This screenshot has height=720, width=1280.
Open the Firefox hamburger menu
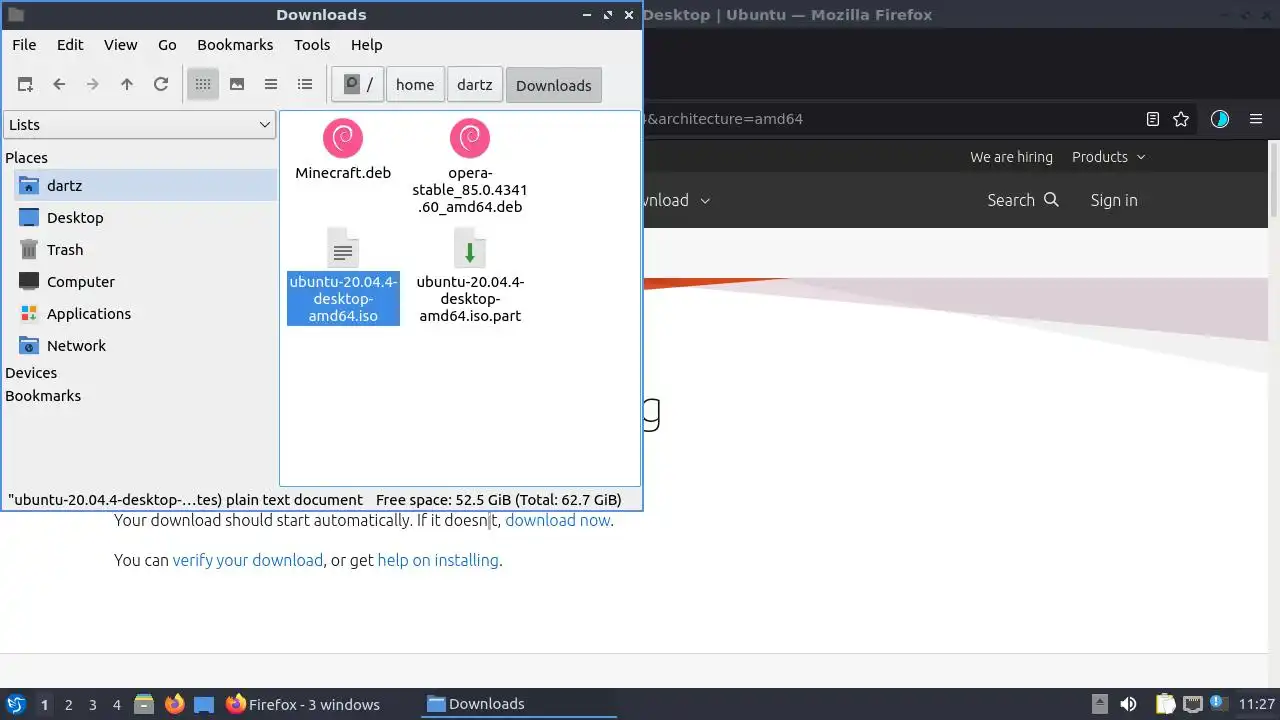coord(1256,119)
